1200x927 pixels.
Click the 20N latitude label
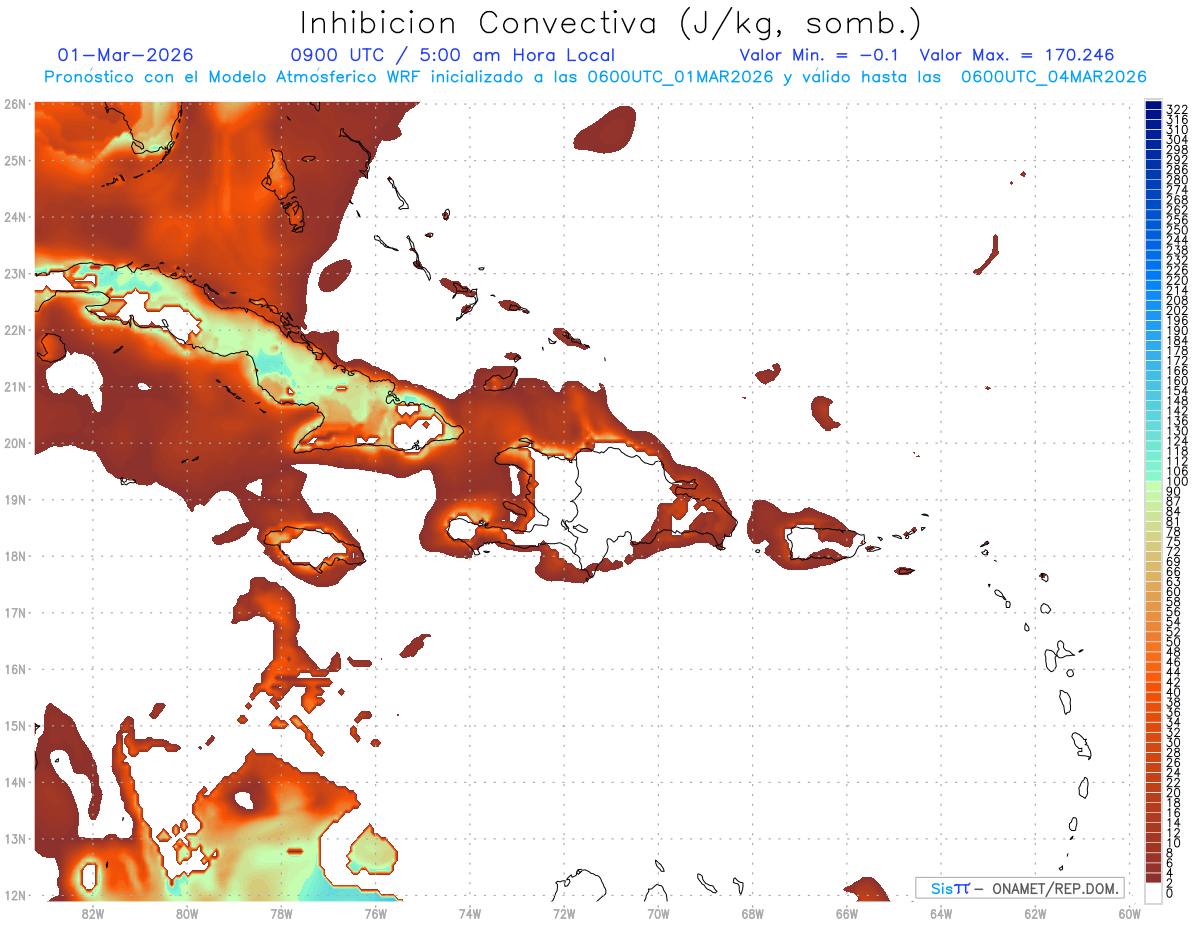(15, 443)
